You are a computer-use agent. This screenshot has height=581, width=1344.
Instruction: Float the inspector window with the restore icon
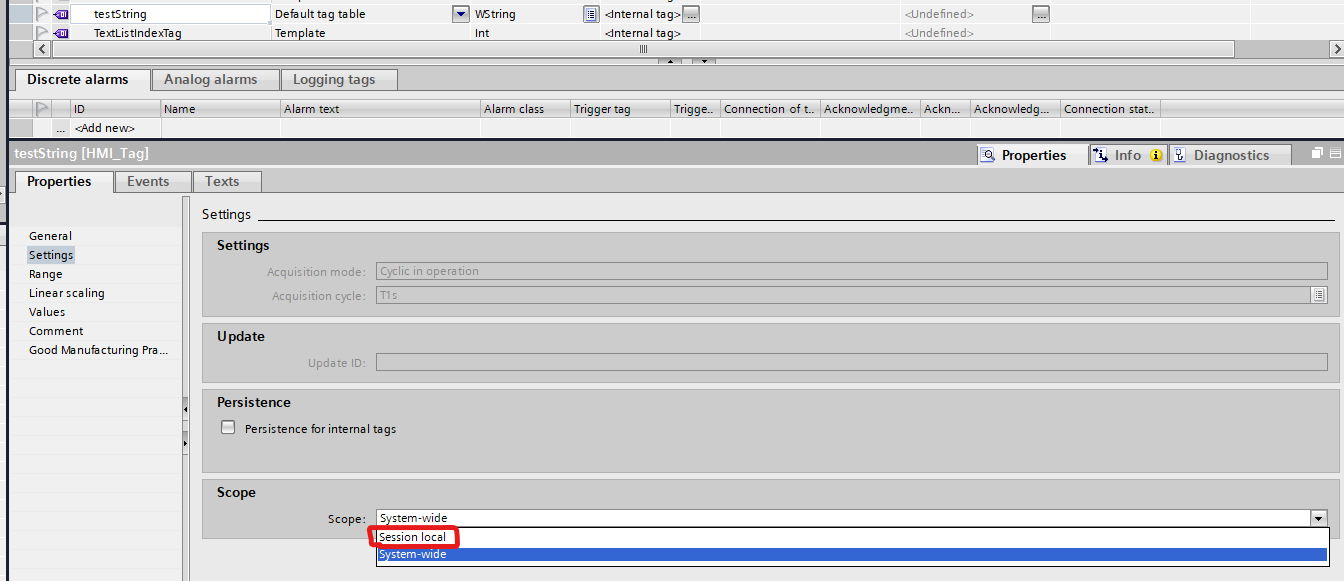[1317, 153]
